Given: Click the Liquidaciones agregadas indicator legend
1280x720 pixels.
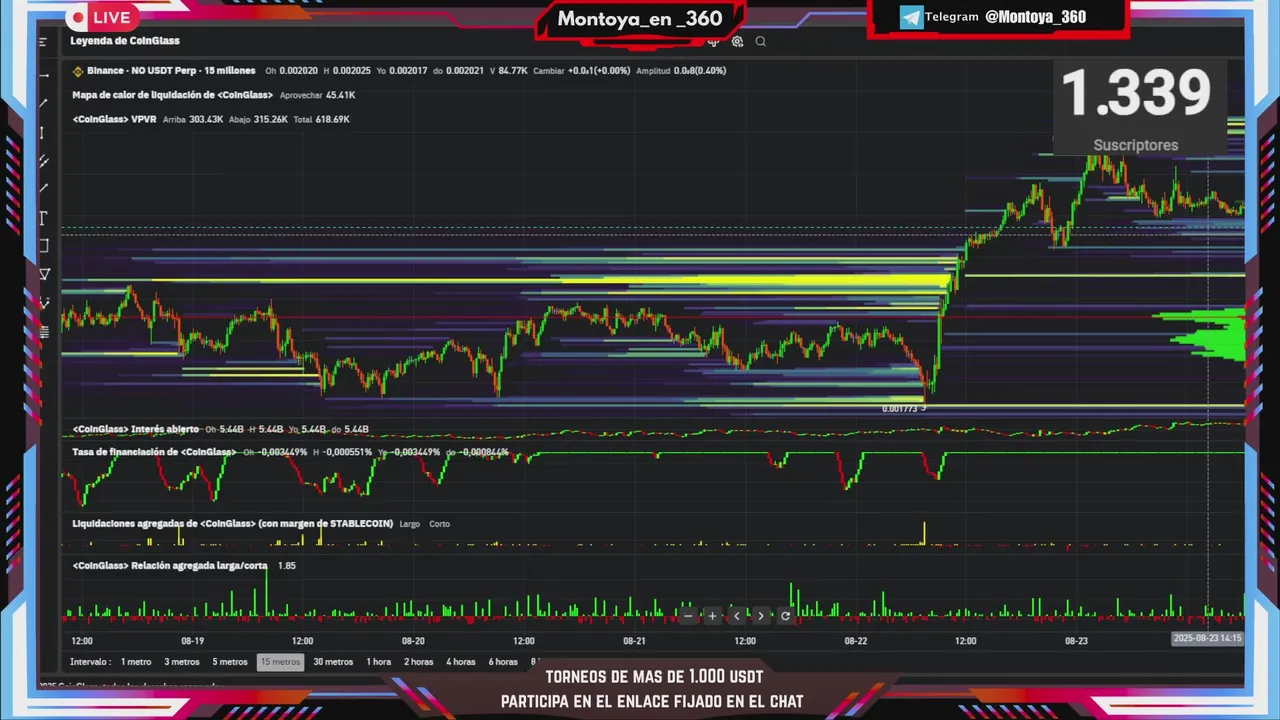Looking at the screenshot, I should (x=232, y=523).
